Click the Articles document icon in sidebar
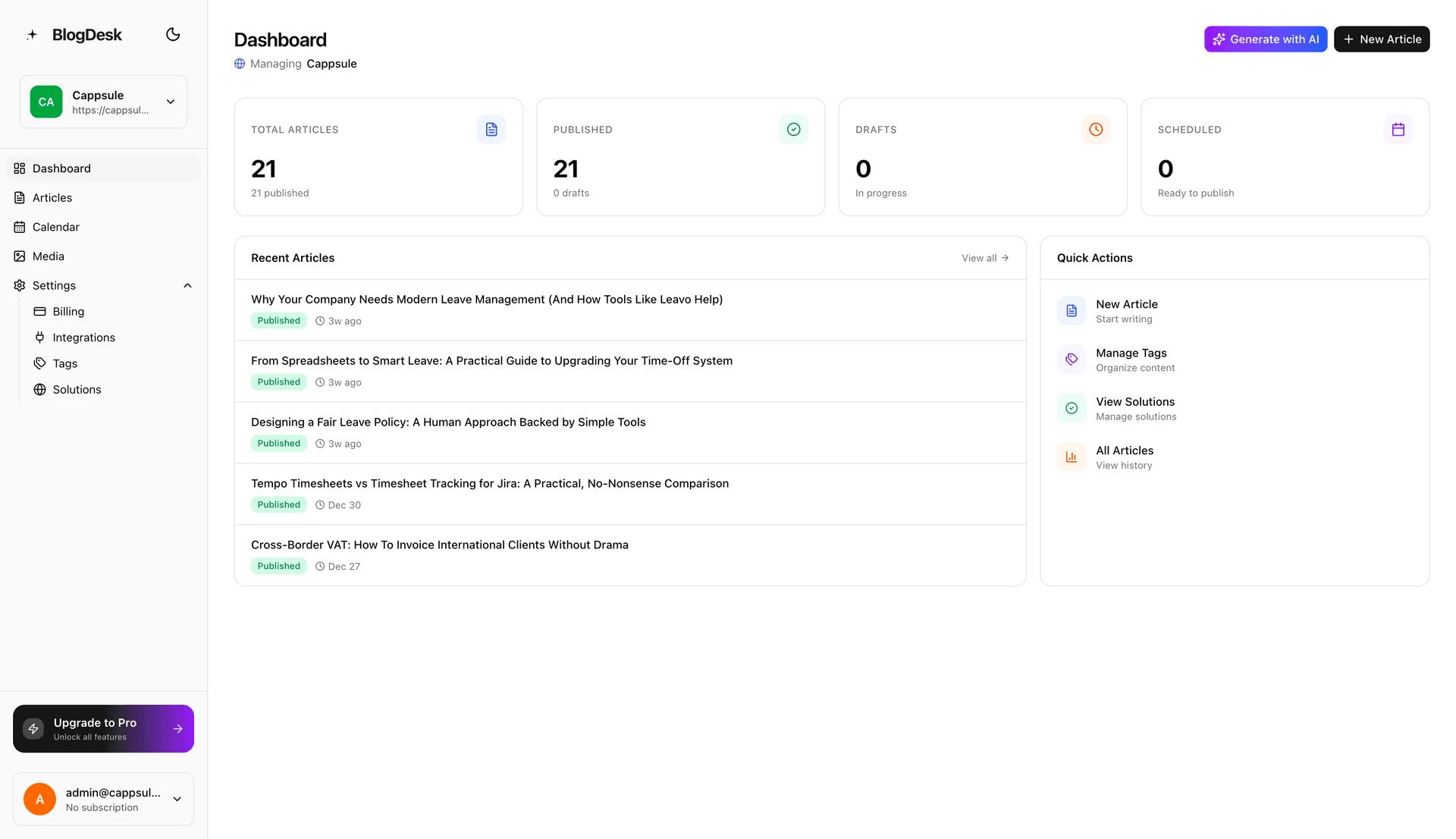The width and height of the screenshot is (1456, 839). [x=19, y=197]
